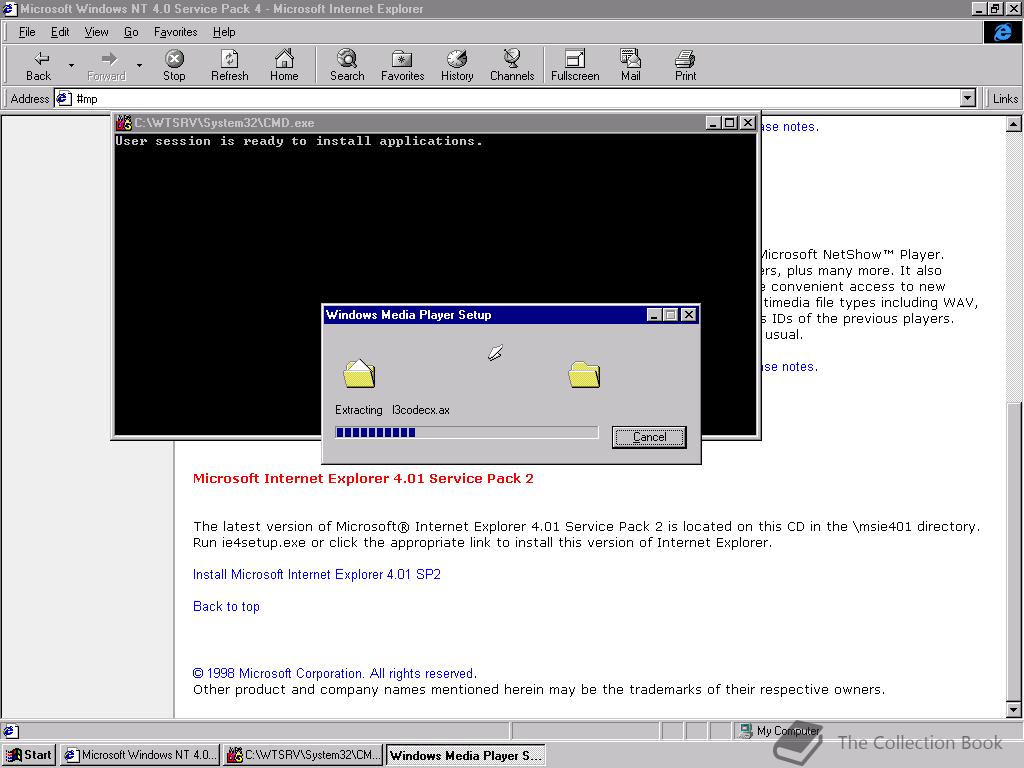Open the Help menu
Viewport: 1024px width, 768px height.
[x=224, y=32]
